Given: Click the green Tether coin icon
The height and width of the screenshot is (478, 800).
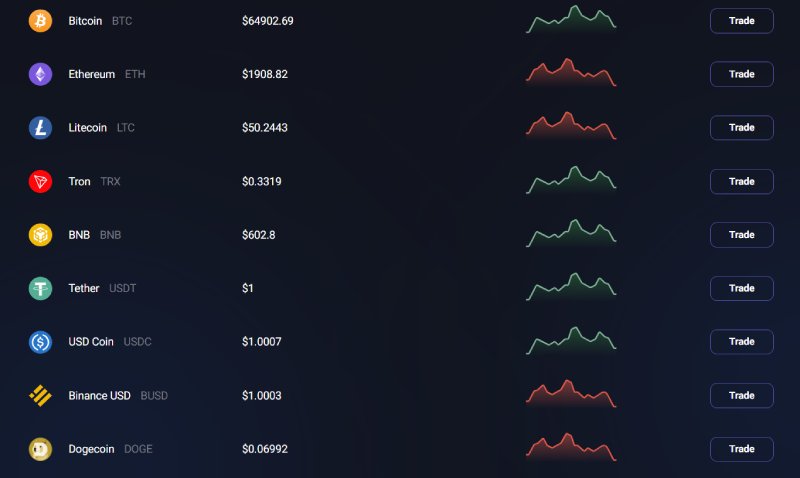Looking at the screenshot, I should (40, 288).
